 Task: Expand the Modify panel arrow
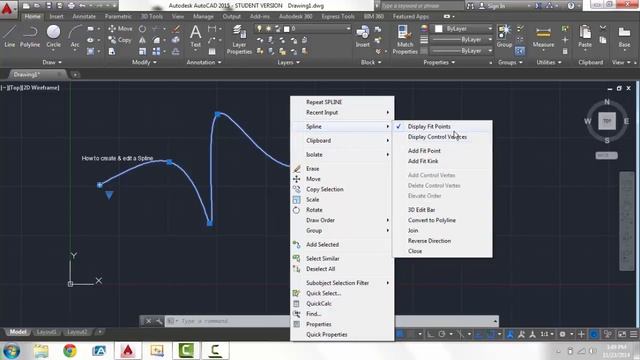[155, 62]
